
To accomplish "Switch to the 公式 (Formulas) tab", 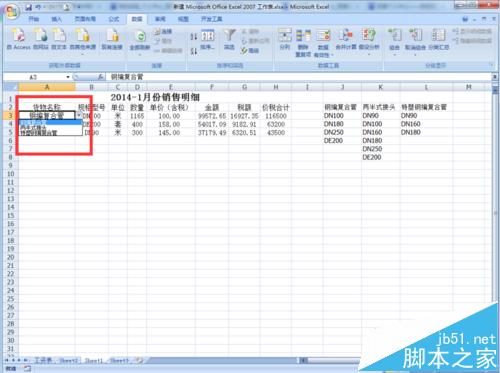I will pos(114,19).
